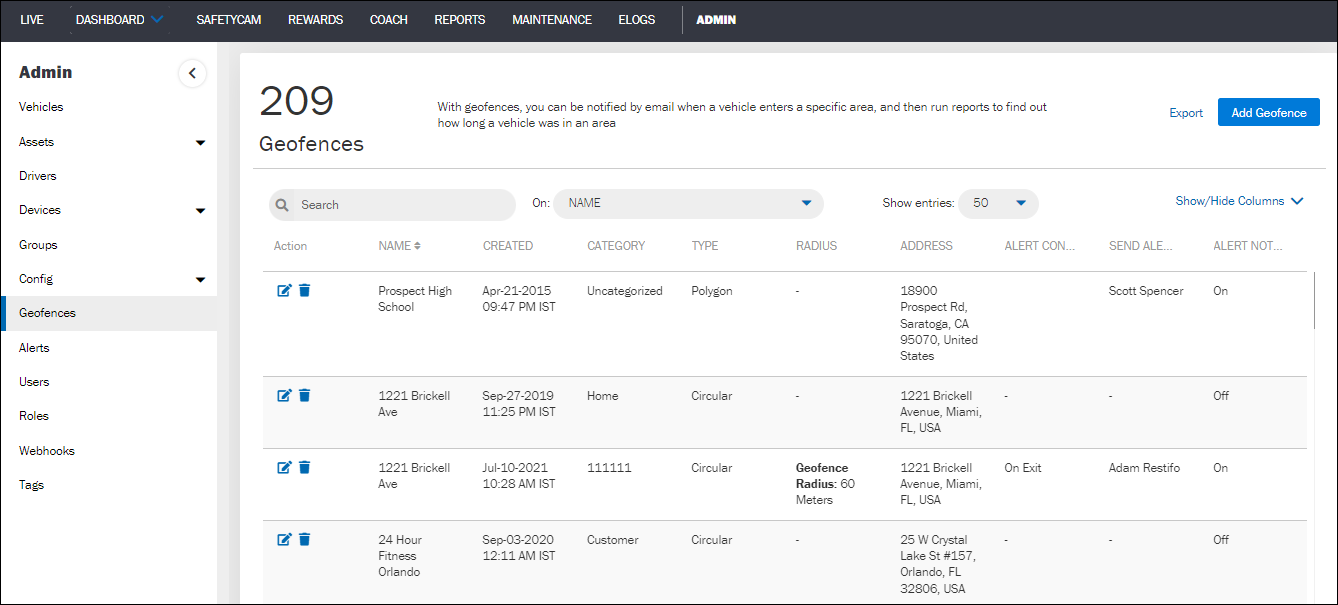Click into the geofence Search field

coord(392,204)
